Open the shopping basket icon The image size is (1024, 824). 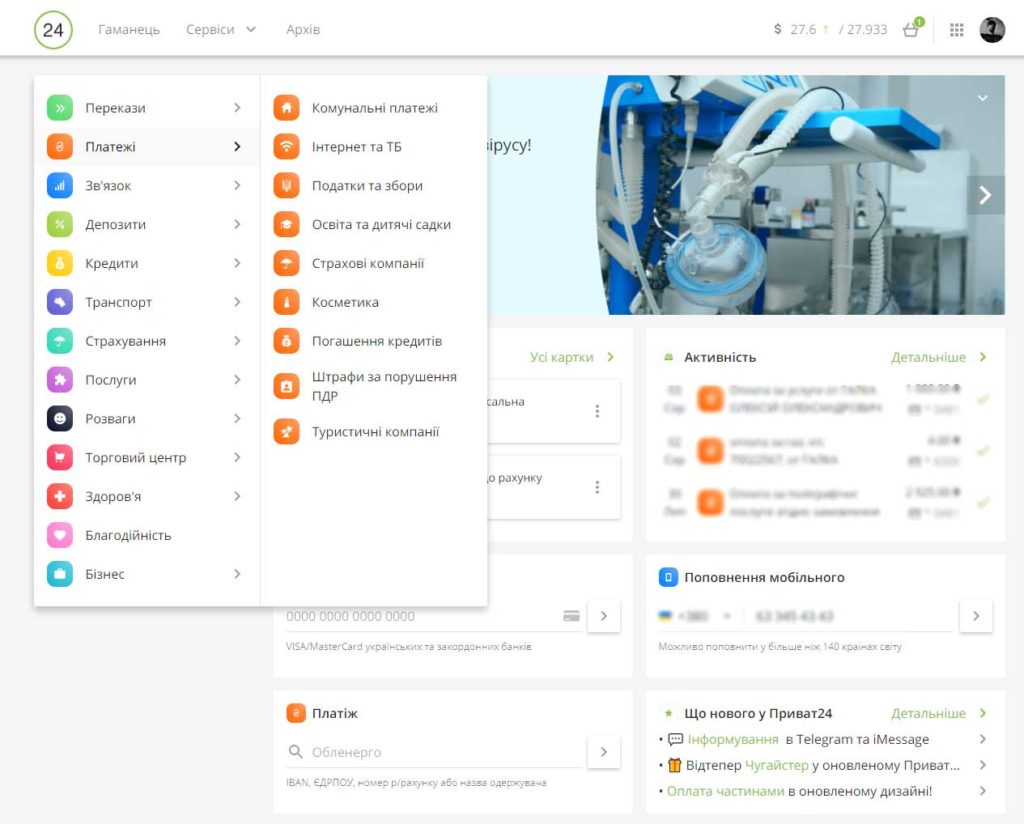click(x=910, y=29)
